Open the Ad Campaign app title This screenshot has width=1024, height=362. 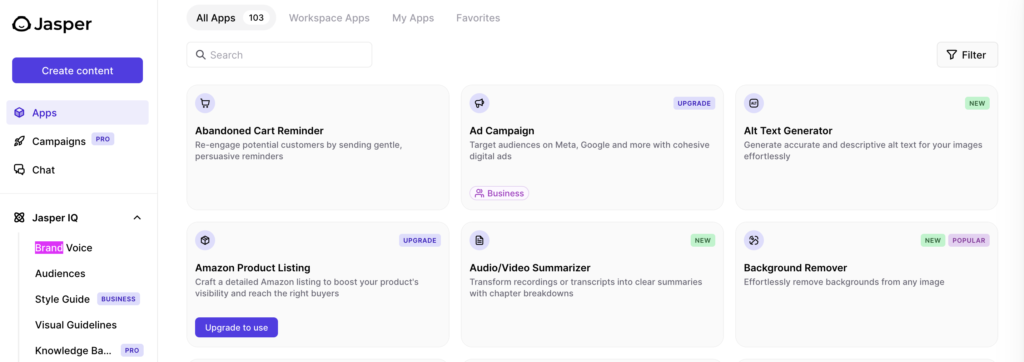[502, 131]
